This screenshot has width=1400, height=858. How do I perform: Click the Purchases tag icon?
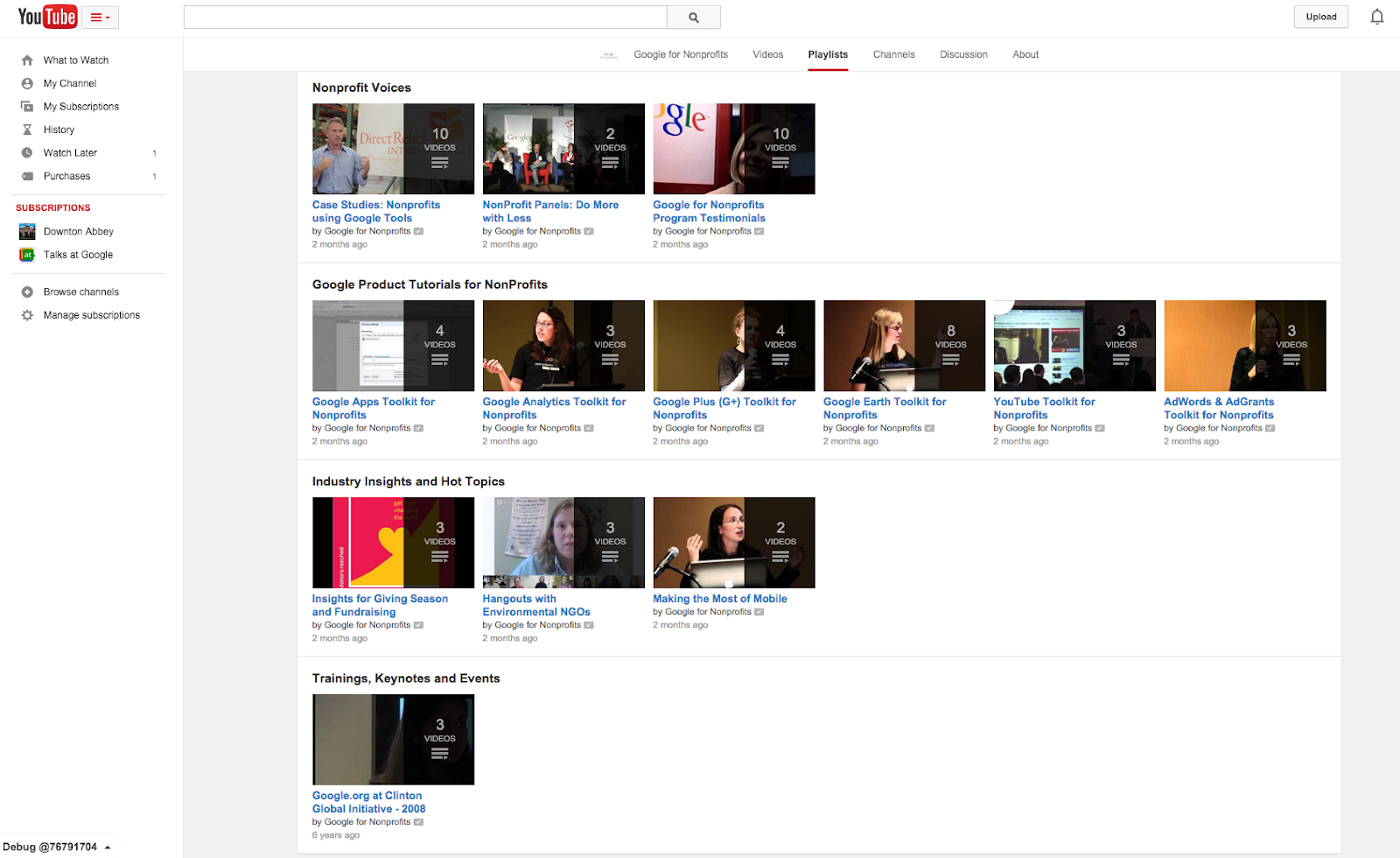[27, 176]
